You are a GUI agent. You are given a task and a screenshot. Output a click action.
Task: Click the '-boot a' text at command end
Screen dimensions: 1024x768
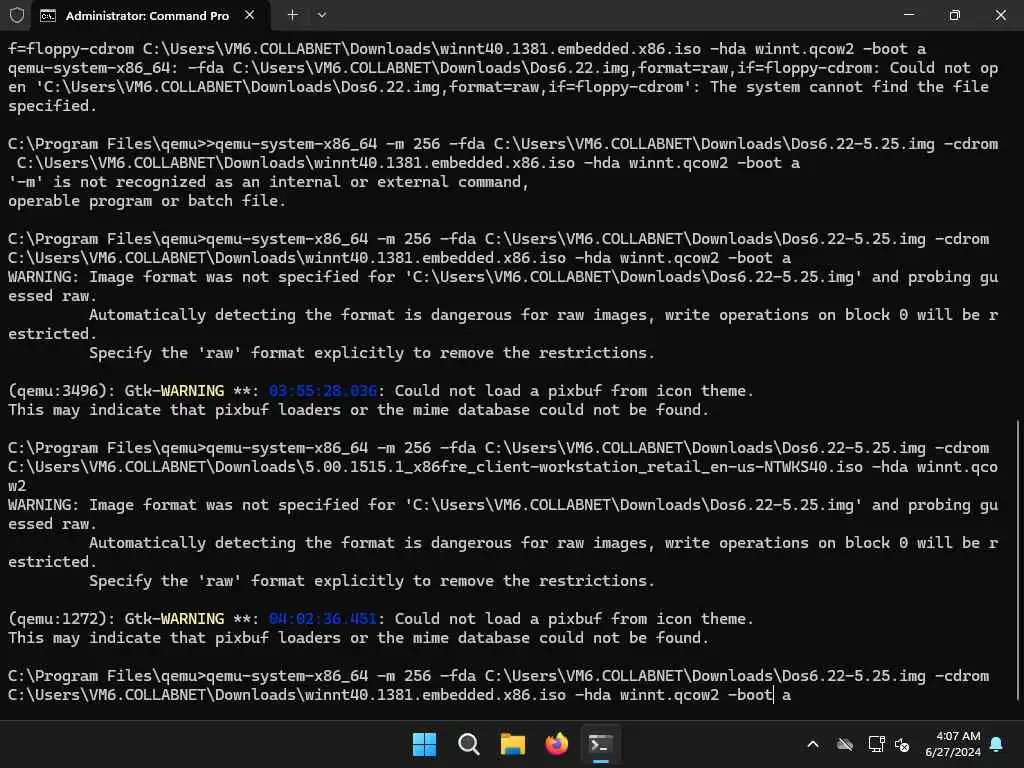click(759, 695)
